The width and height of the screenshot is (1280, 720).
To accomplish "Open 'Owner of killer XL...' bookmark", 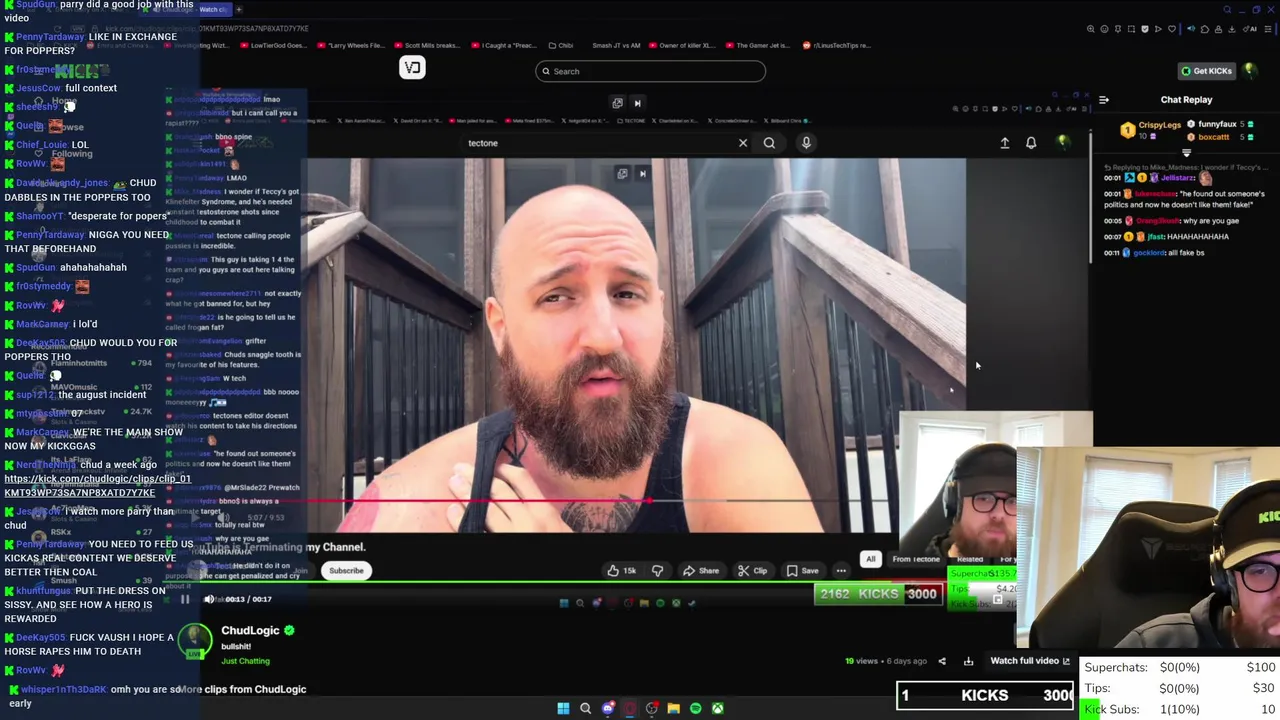I will pos(684,45).
